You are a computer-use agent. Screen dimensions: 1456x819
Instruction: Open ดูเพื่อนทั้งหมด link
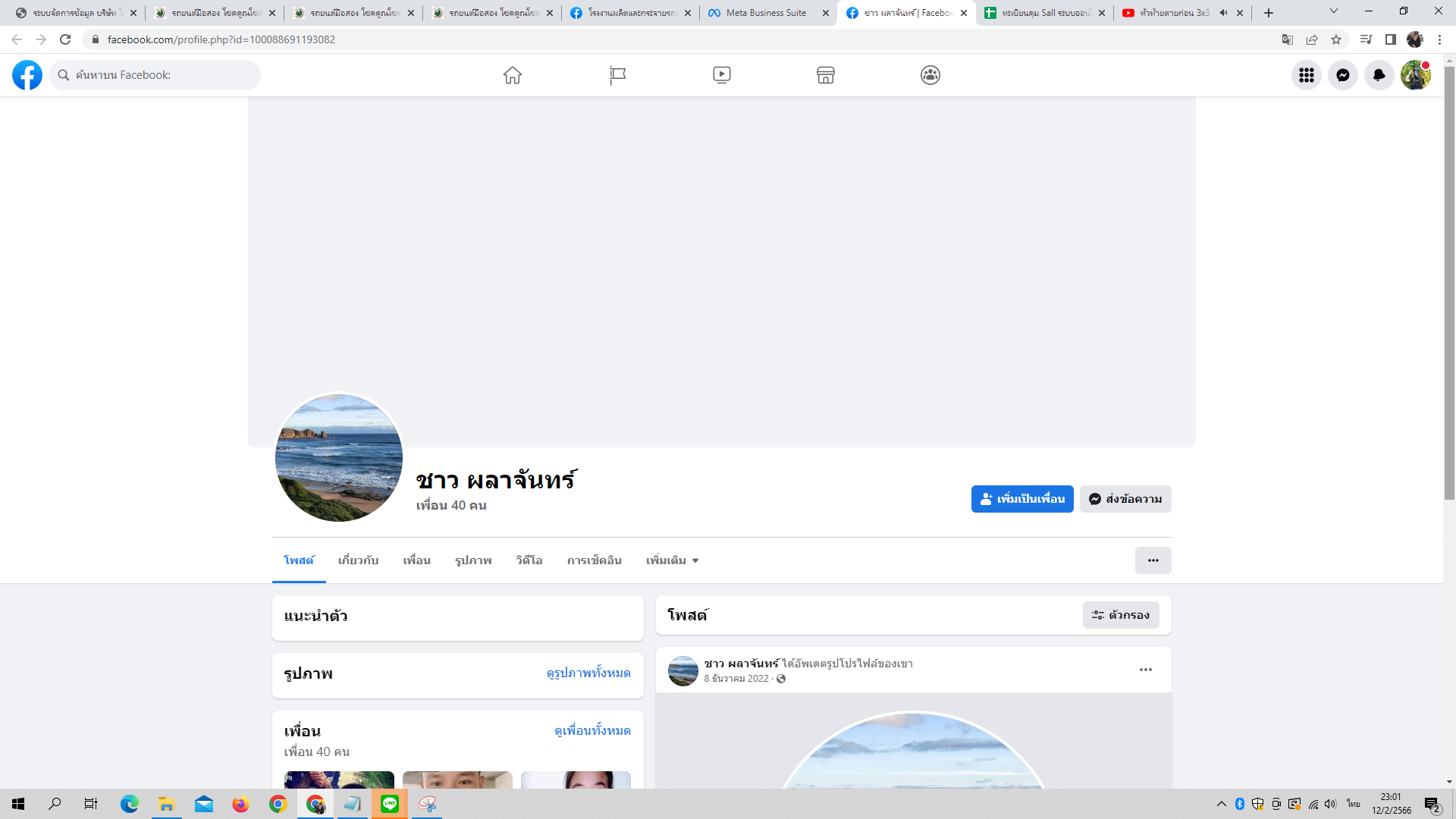pyautogui.click(x=592, y=731)
